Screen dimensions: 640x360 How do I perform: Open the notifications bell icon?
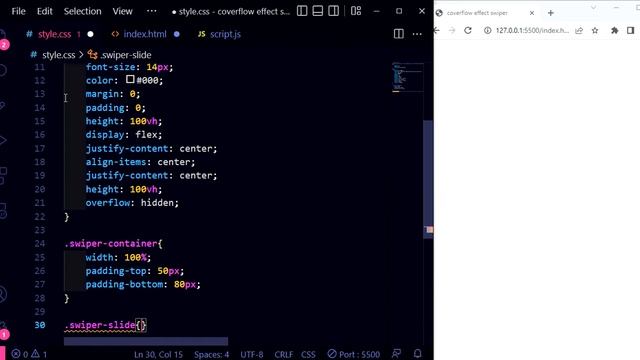click(418, 354)
